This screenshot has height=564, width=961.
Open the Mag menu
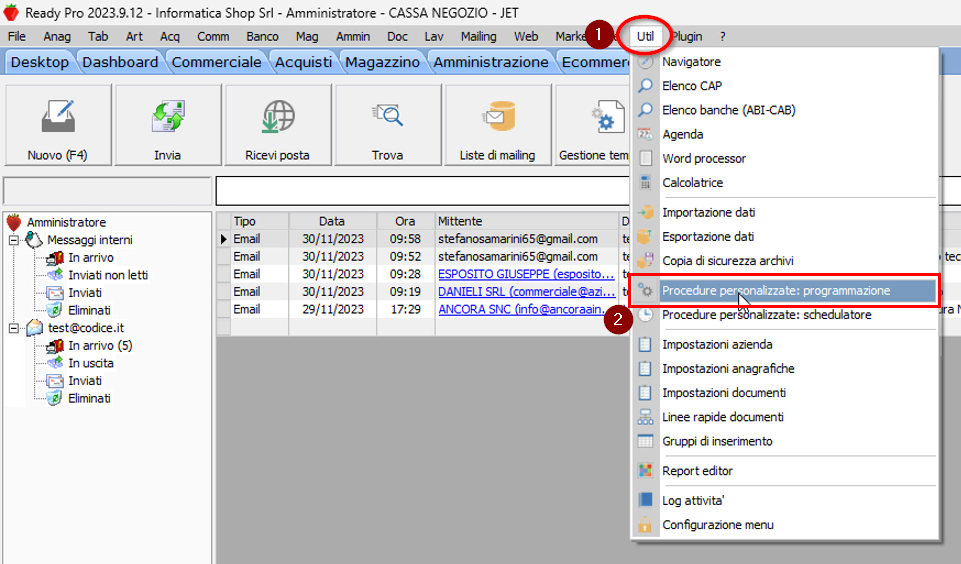pyautogui.click(x=307, y=36)
